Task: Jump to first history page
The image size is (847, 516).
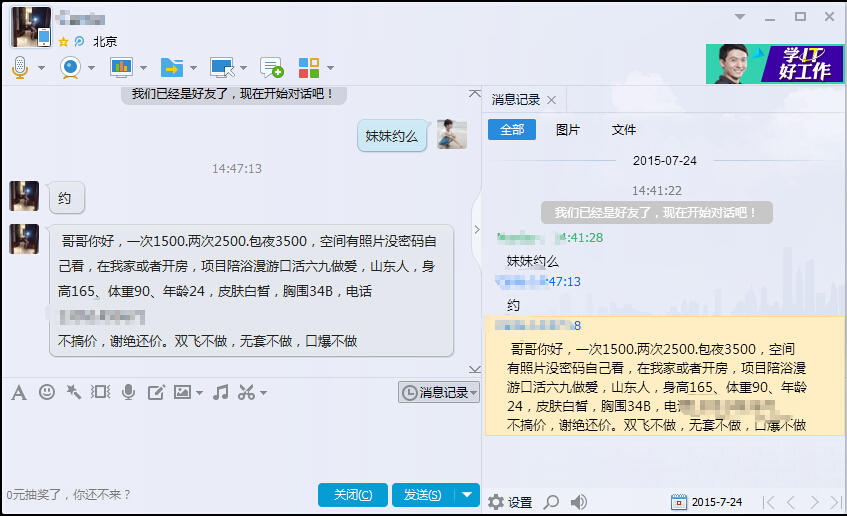Action: pos(769,502)
